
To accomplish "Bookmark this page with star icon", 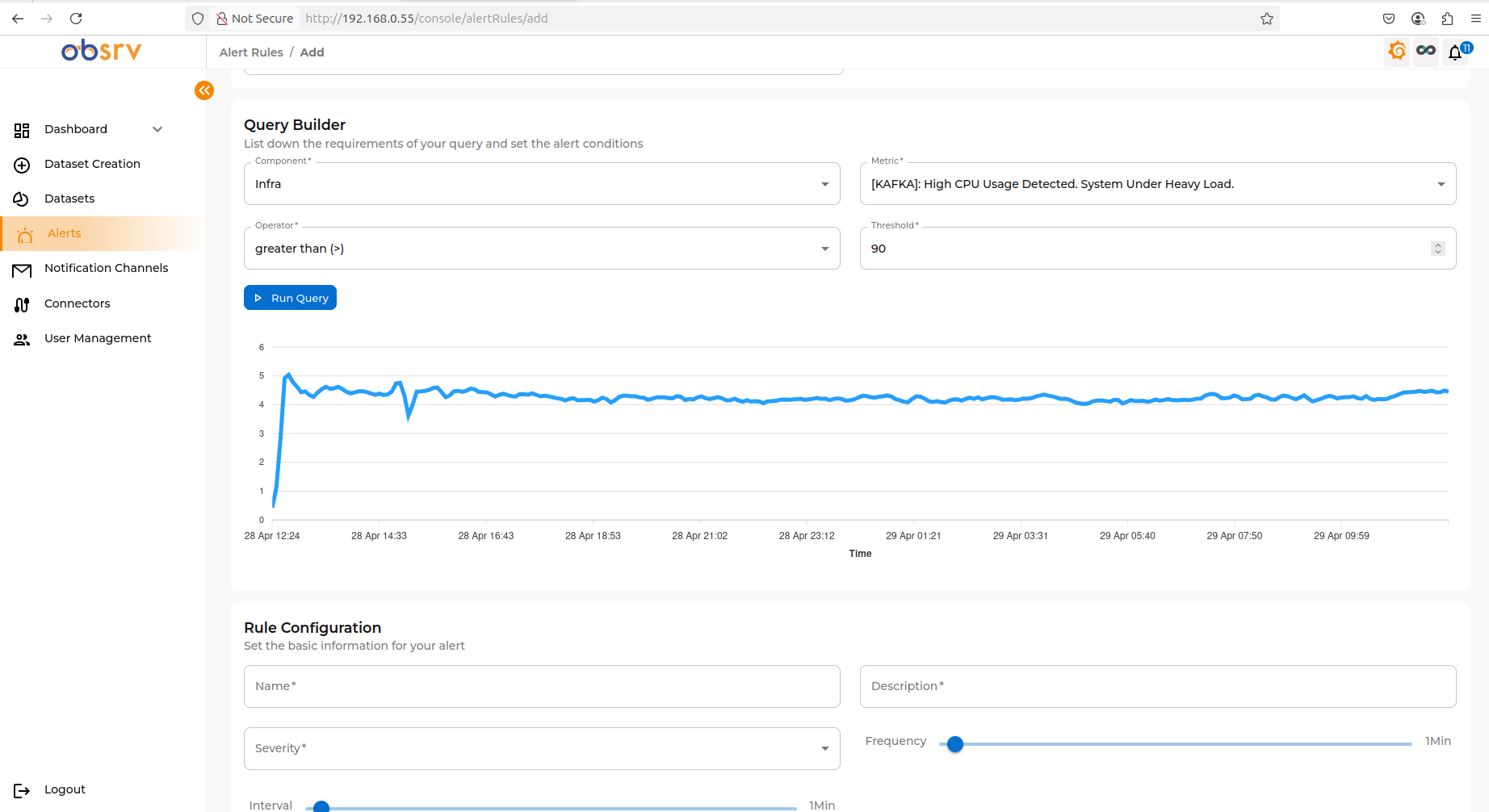I will [1267, 19].
